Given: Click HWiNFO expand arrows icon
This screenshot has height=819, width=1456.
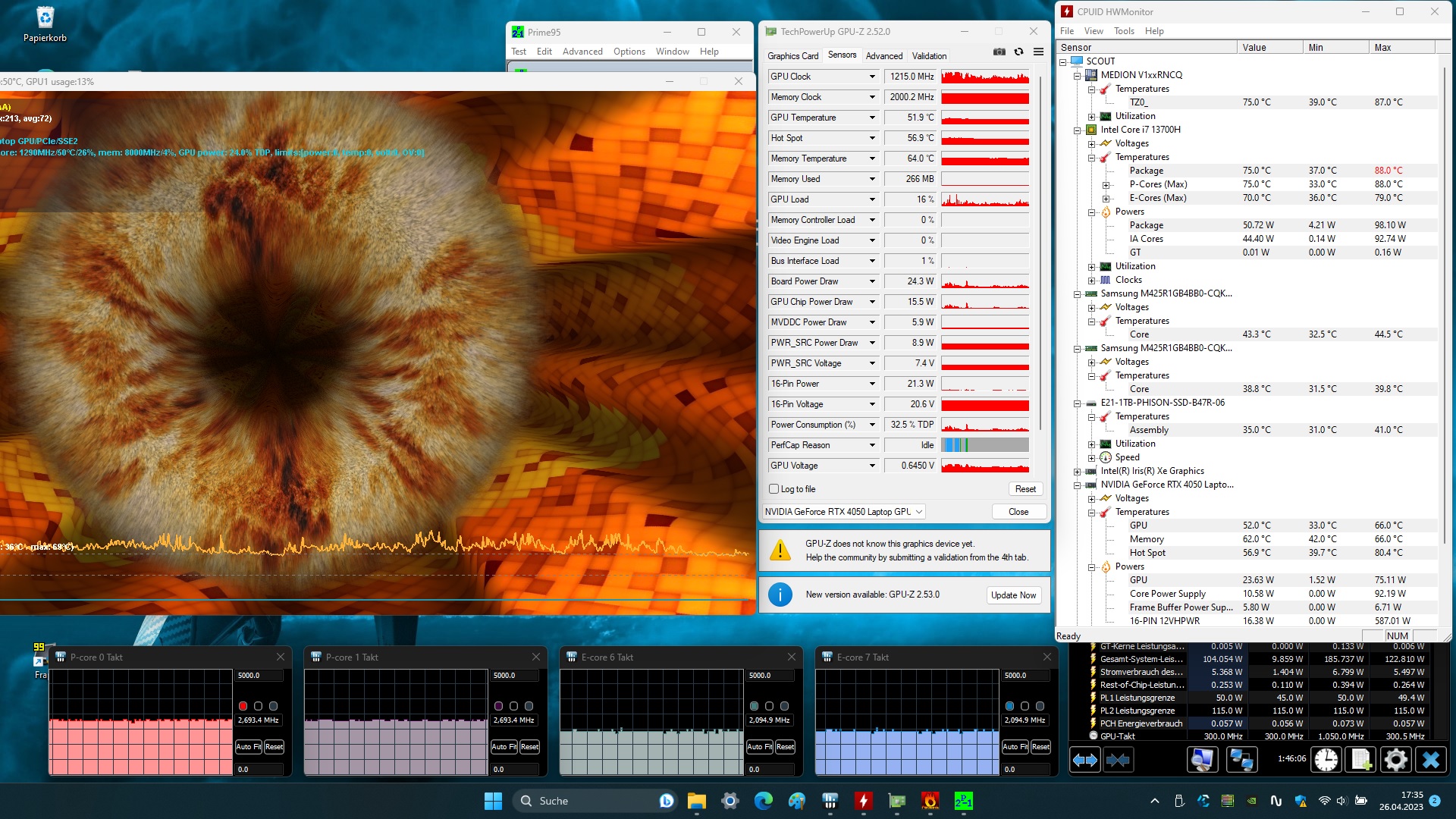Looking at the screenshot, I should pyautogui.click(x=1084, y=759).
